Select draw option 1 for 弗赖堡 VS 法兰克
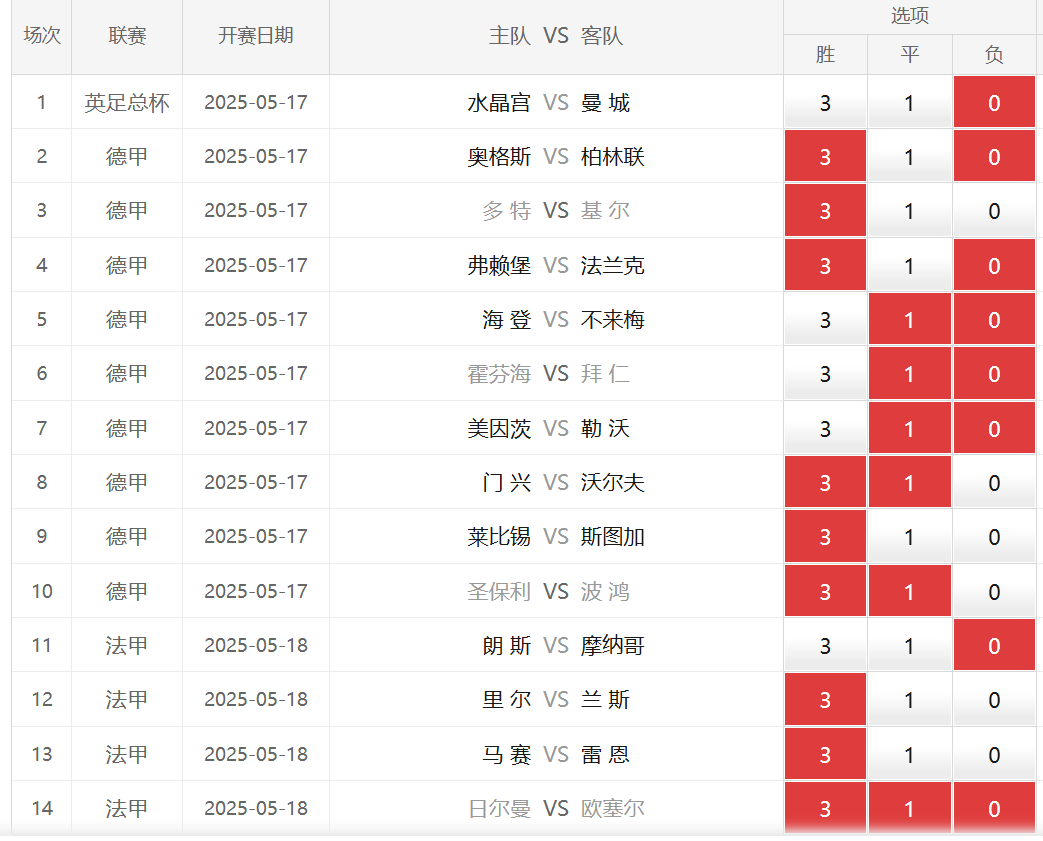1043x841 pixels. pos(909,265)
